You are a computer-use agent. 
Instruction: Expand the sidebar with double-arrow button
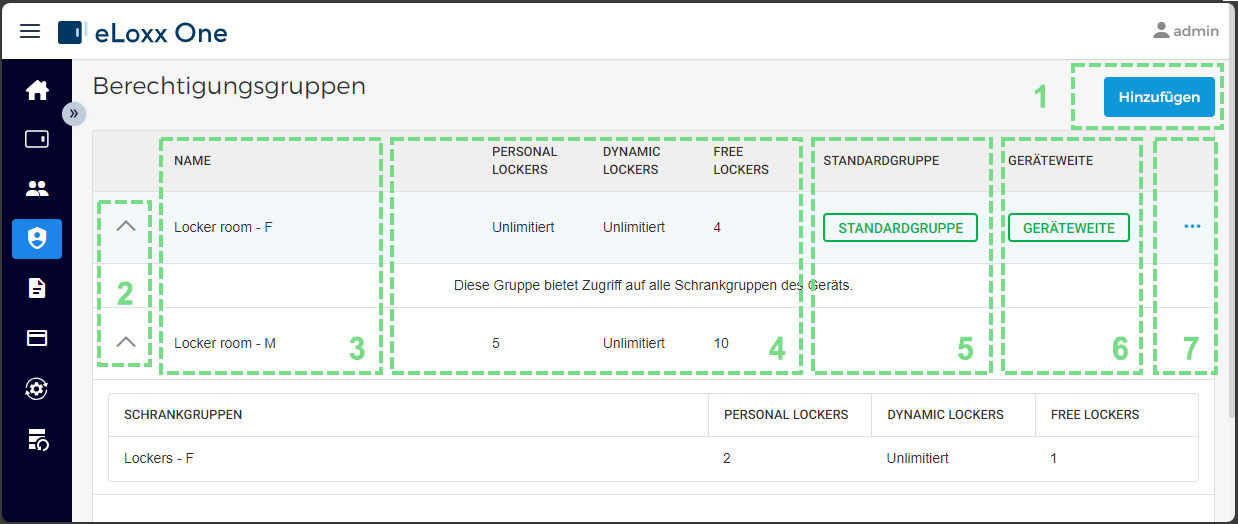click(x=74, y=114)
